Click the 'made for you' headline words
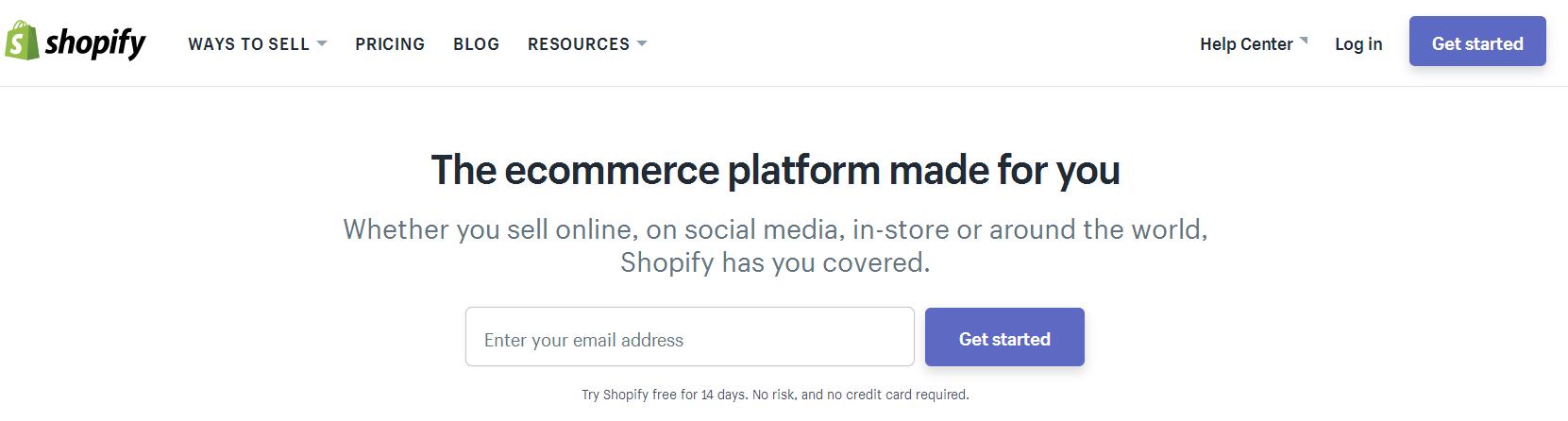Viewport: 1568px width, 421px height. click(1004, 171)
